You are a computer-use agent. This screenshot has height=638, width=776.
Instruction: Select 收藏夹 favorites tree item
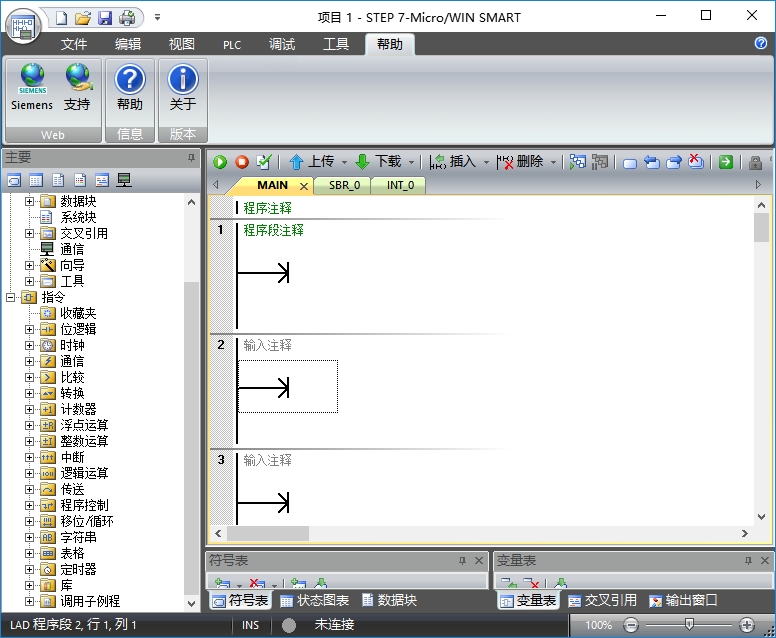pos(78,313)
